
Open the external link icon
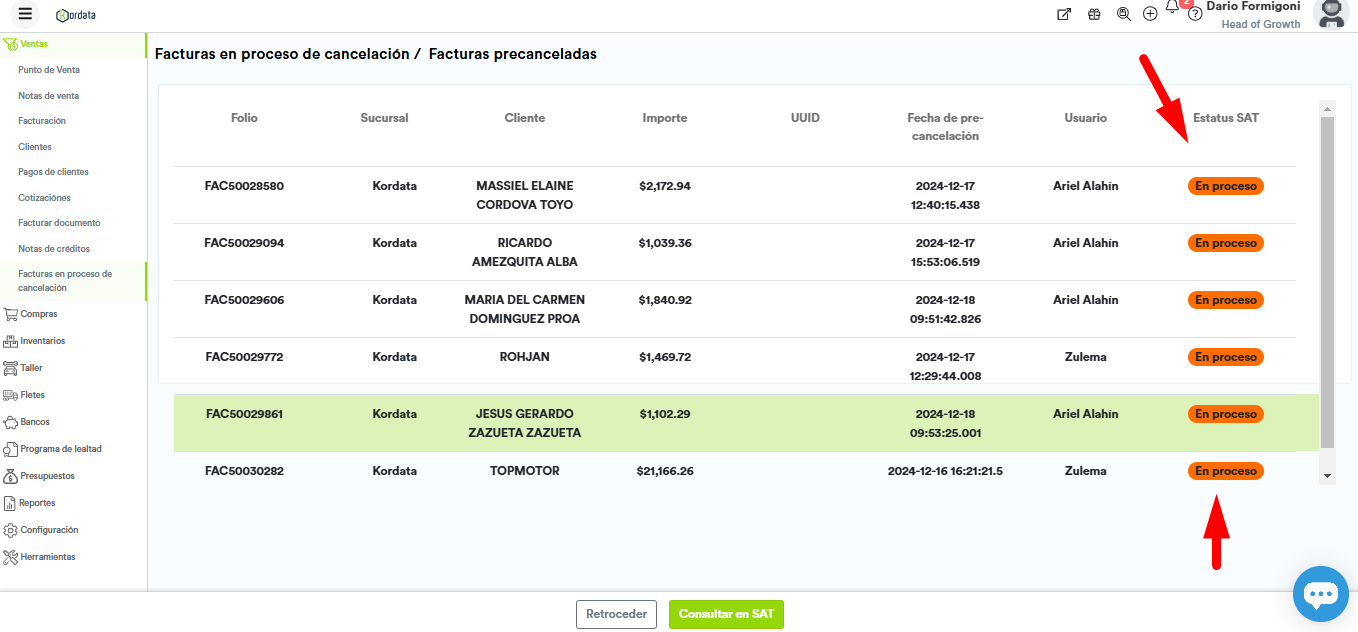pyautogui.click(x=1064, y=14)
